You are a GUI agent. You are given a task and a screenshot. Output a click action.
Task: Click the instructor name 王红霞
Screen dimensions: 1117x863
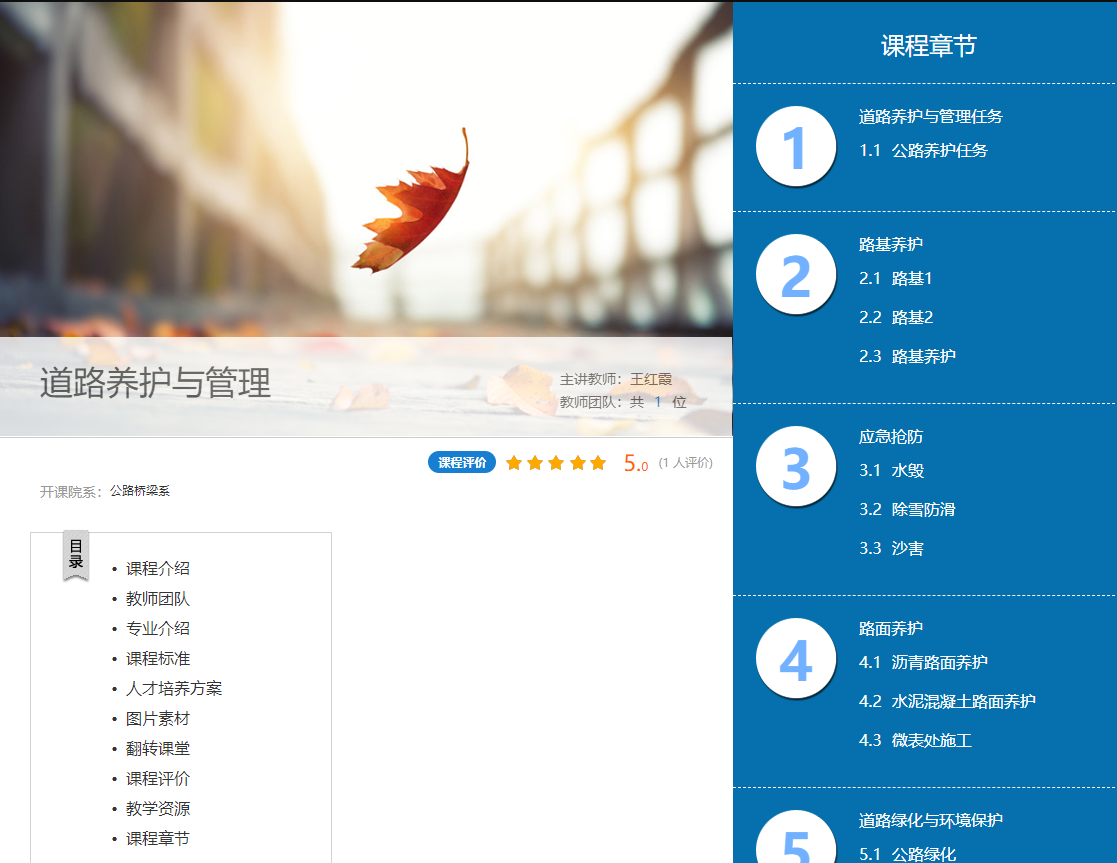click(x=651, y=380)
